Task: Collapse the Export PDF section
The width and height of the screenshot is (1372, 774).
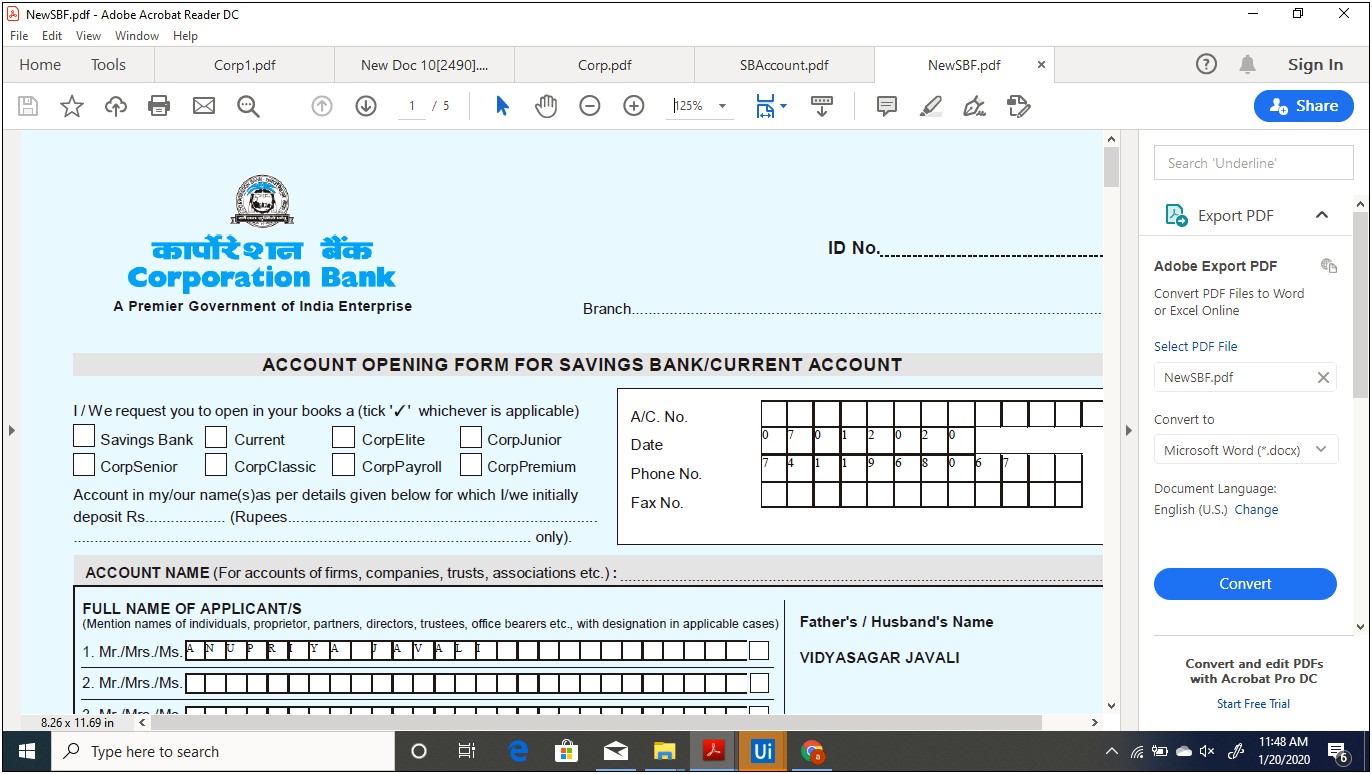Action: pyautogui.click(x=1322, y=215)
